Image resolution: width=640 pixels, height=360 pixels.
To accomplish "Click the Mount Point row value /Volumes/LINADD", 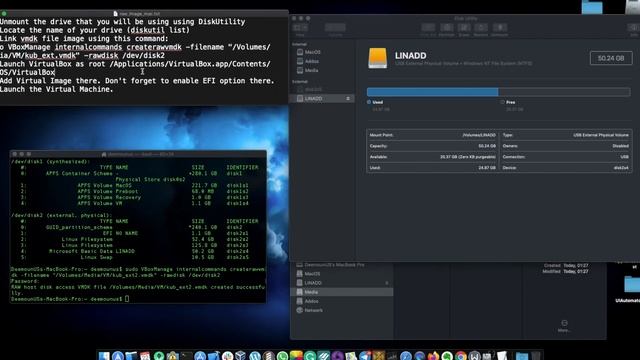I will (x=479, y=135).
